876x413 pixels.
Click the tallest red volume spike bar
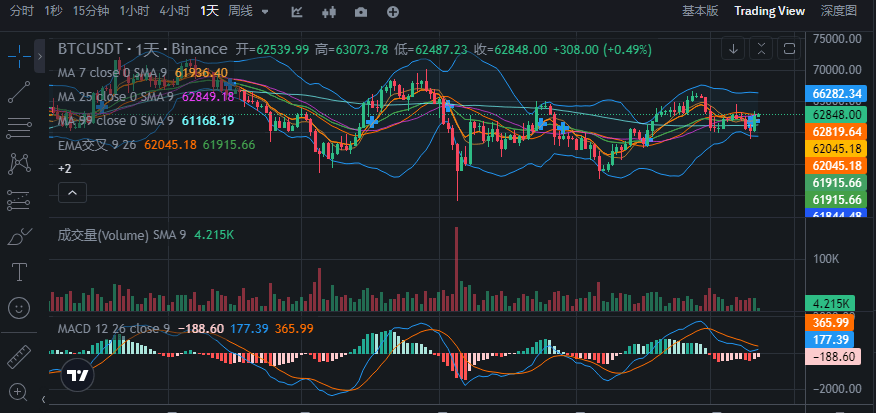(x=456, y=269)
